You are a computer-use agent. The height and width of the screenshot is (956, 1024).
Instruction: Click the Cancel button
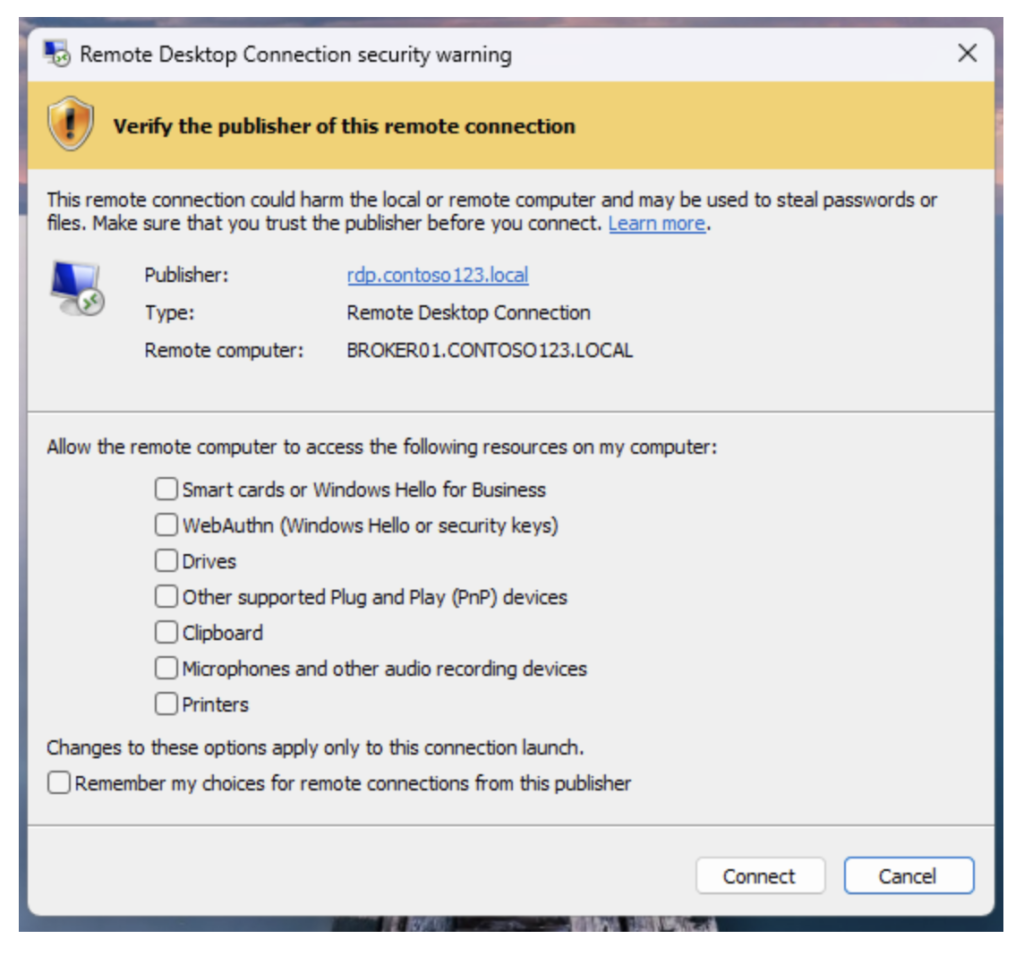[907, 876]
